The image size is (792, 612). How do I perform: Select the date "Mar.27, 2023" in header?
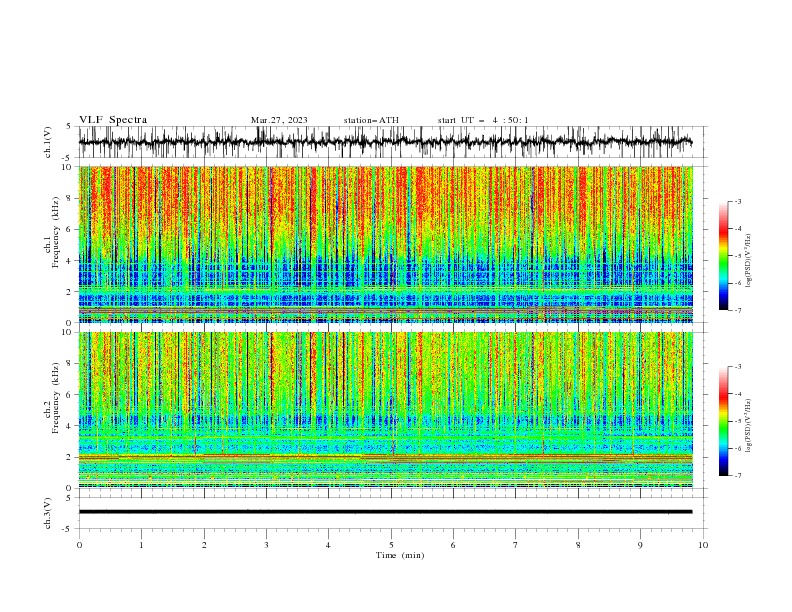(x=279, y=120)
